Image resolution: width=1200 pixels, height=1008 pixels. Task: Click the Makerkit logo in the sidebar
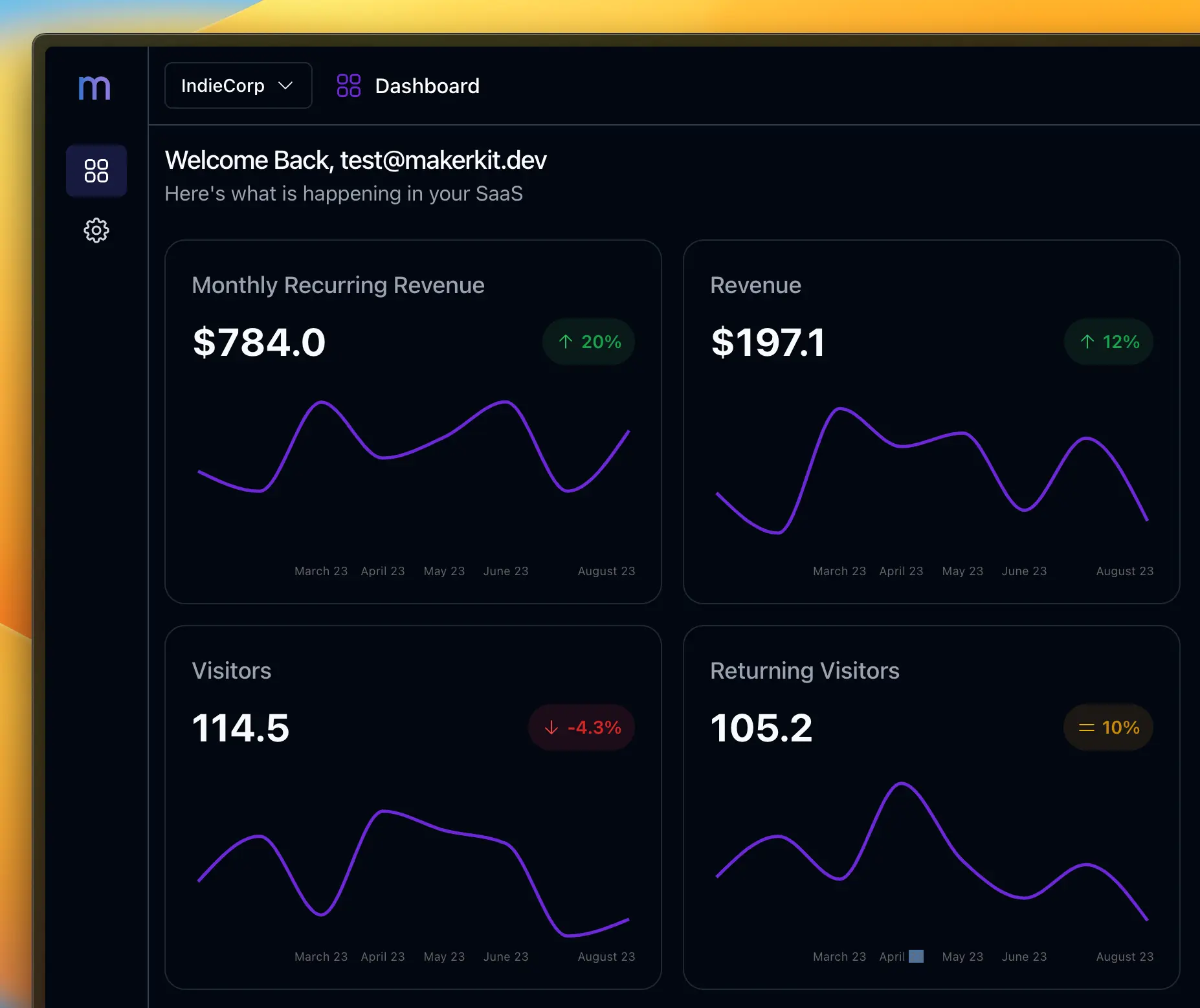94,87
